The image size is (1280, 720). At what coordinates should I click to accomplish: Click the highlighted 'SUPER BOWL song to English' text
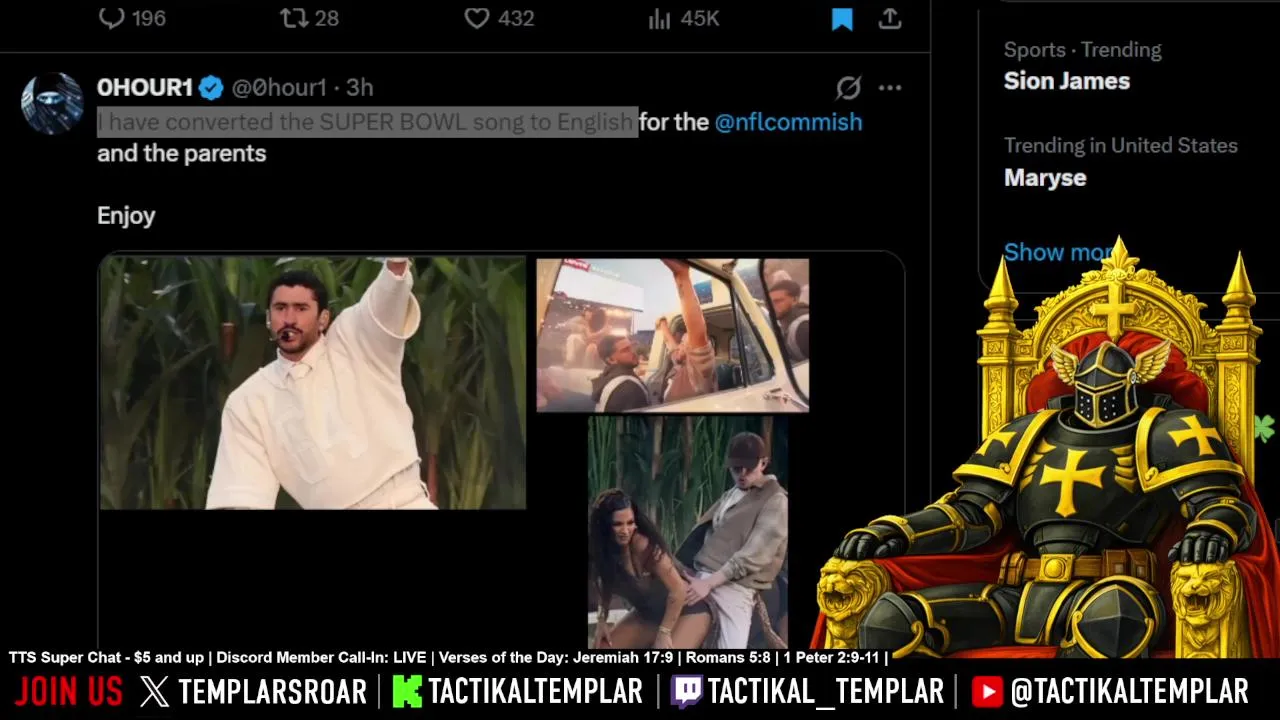point(476,122)
